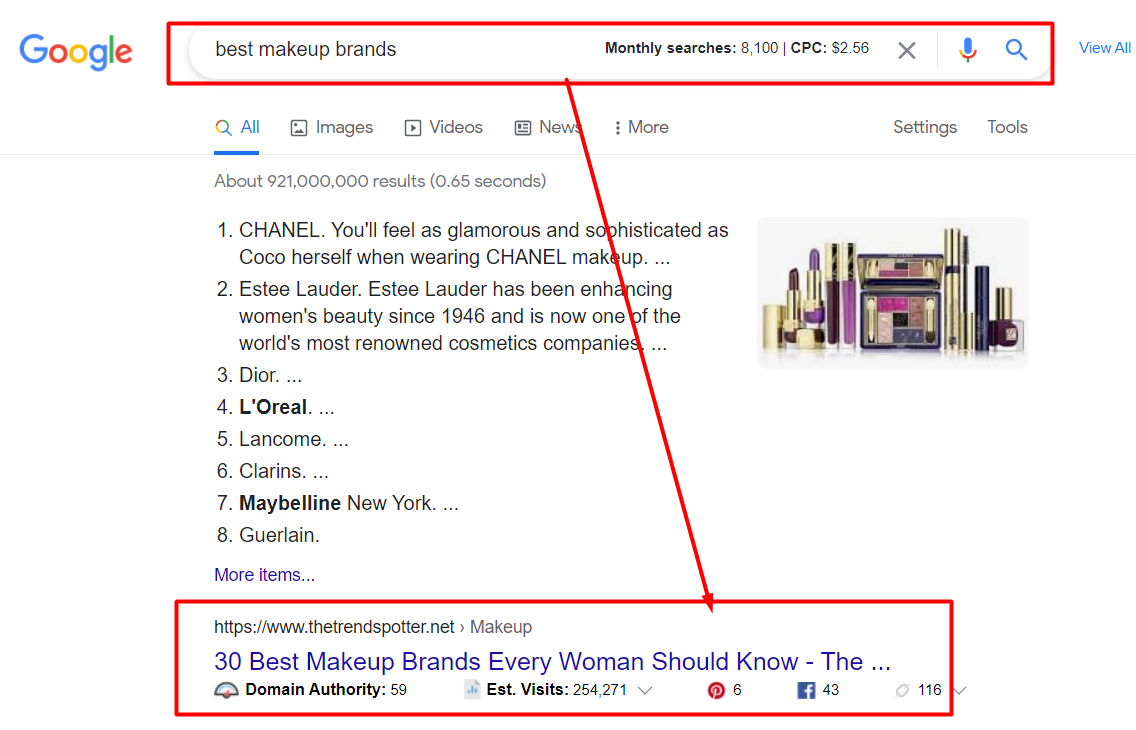This screenshot has height=730, width=1136.
Task: Click the Est. Visits chart icon
Action: (471, 689)
